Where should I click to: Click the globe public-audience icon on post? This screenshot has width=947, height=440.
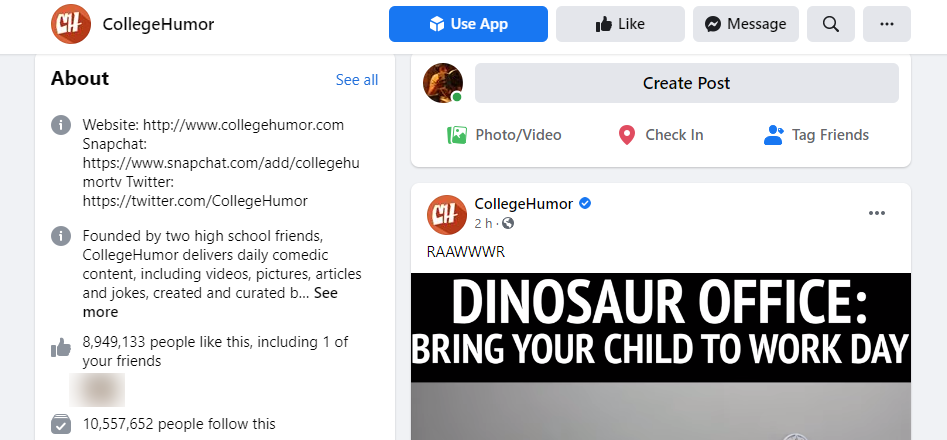coord(508,223)
